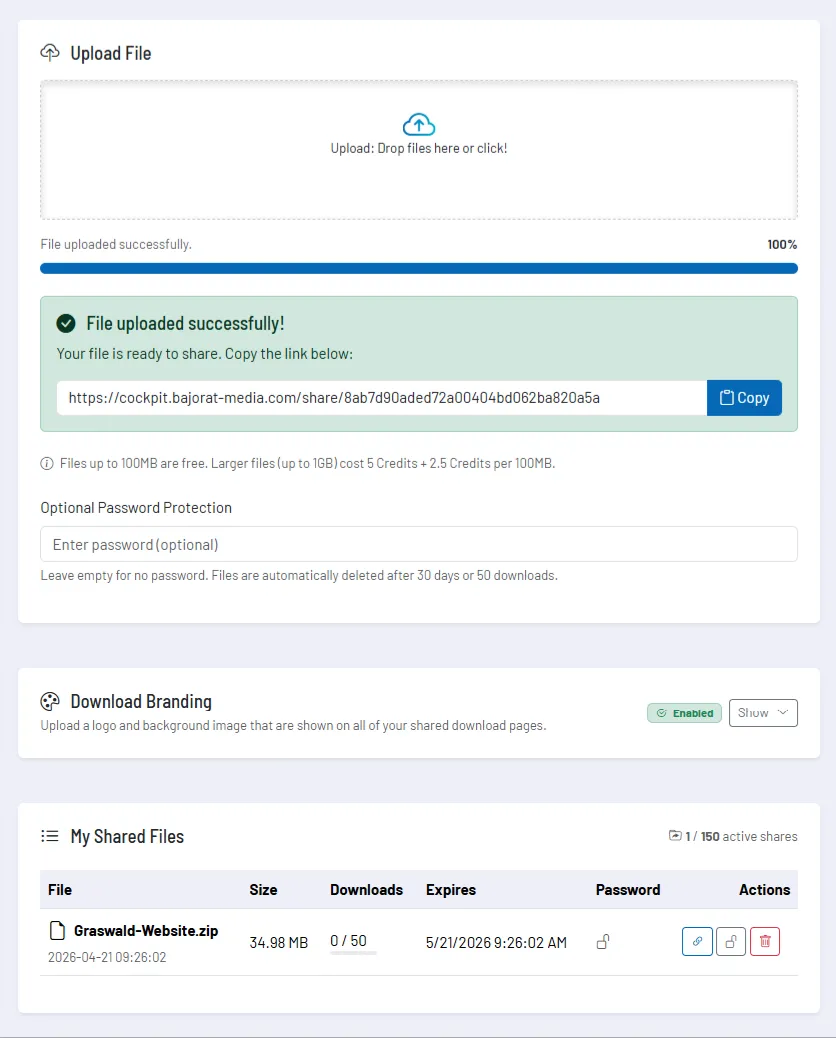Click the Upload File title text
Screen dimensions: 836x1038
111,53
